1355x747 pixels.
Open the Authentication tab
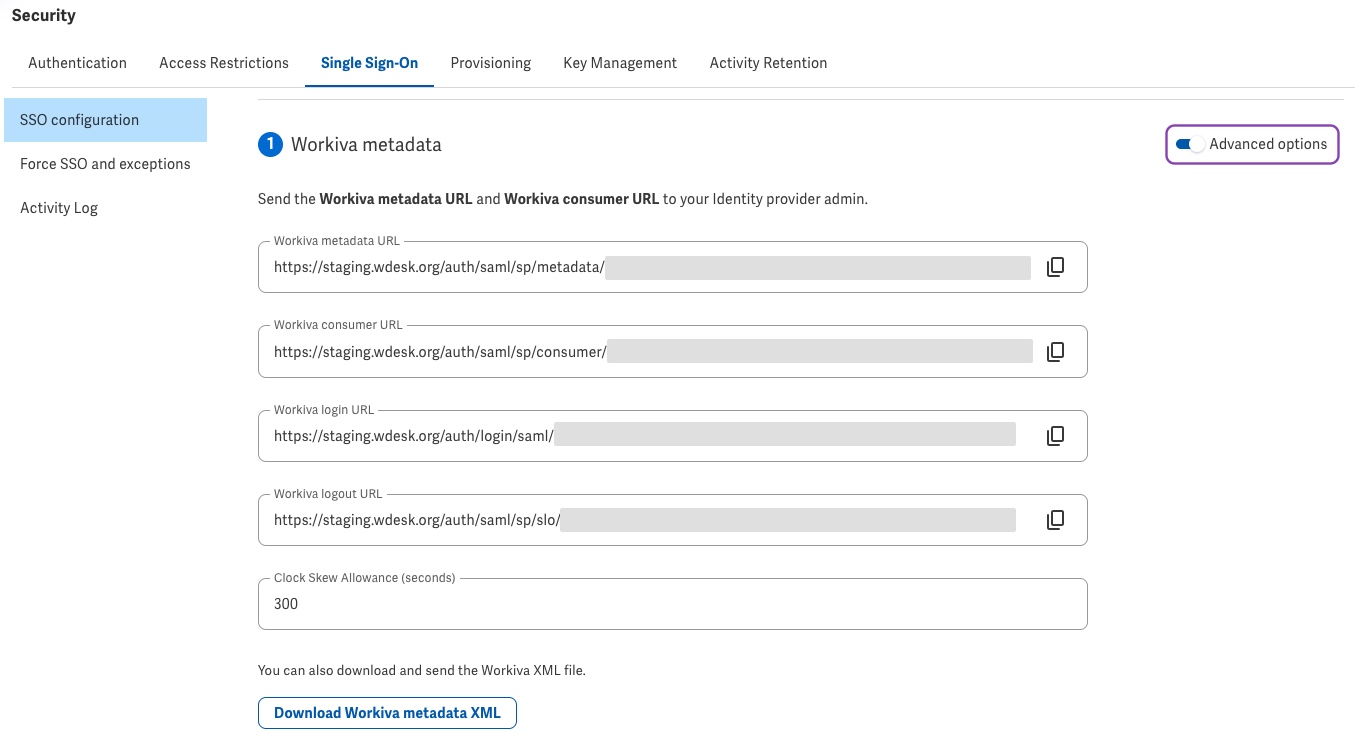pyautogui.click(x=78, y=63)
